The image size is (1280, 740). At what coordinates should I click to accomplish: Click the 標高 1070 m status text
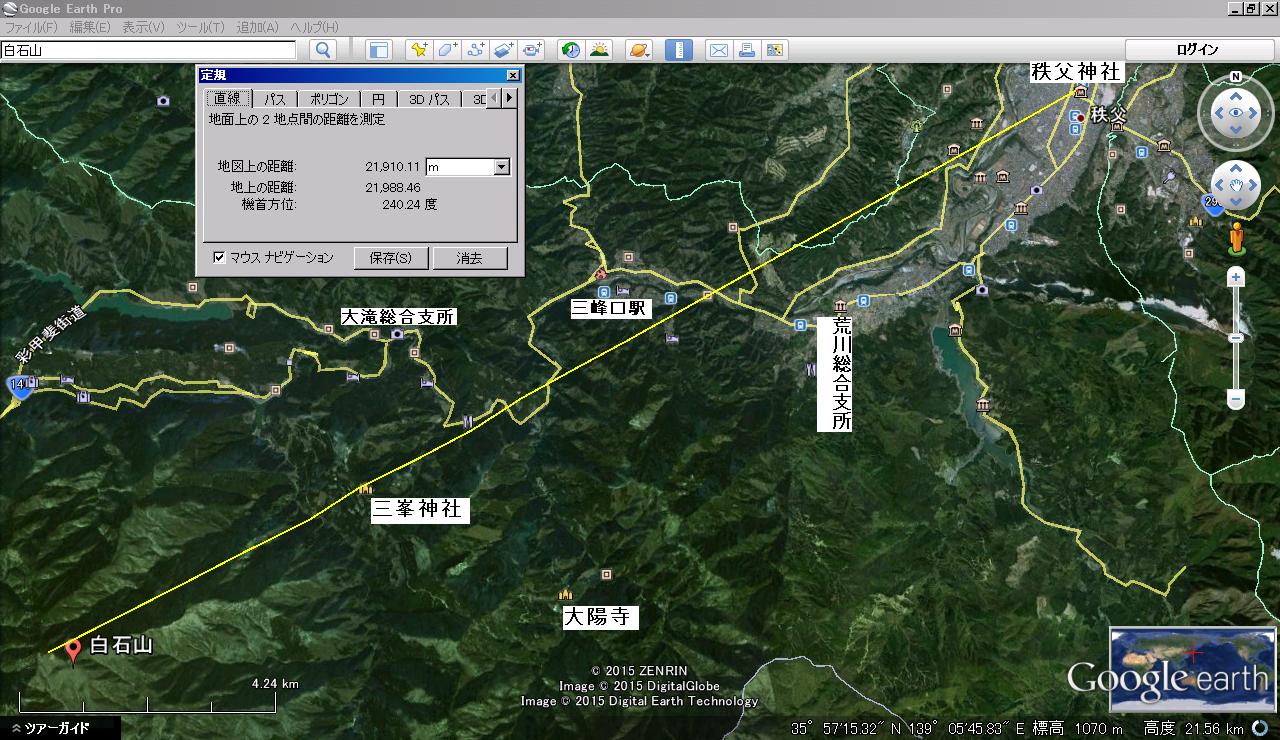click(x=1079, y=728)
